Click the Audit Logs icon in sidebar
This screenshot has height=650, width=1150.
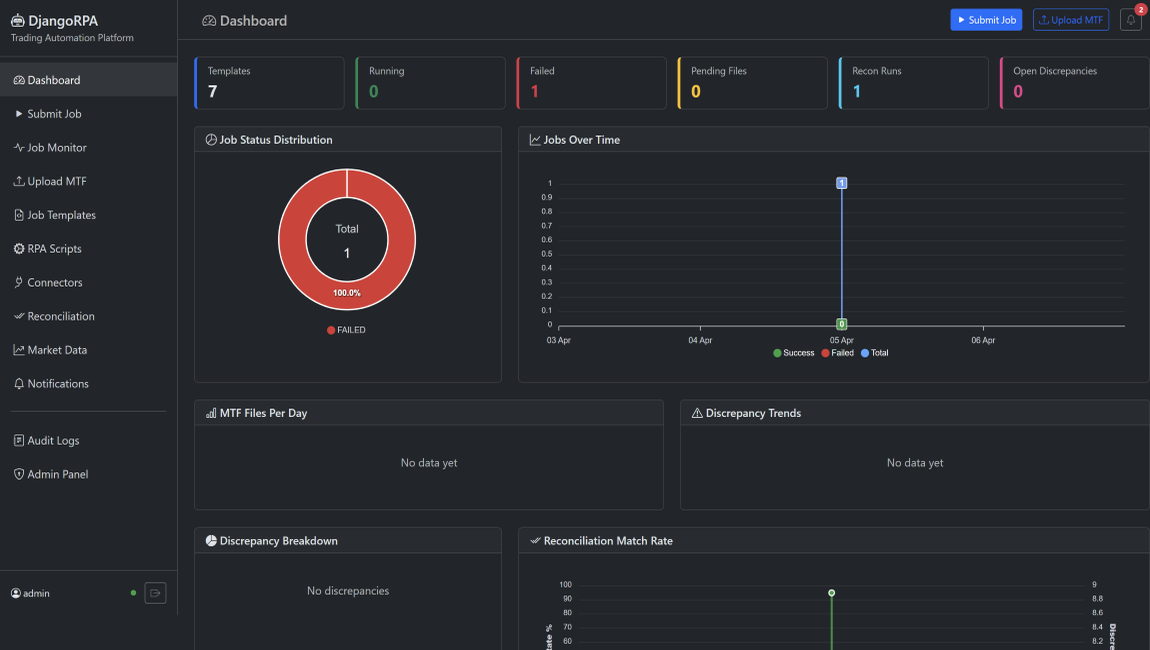18,440
